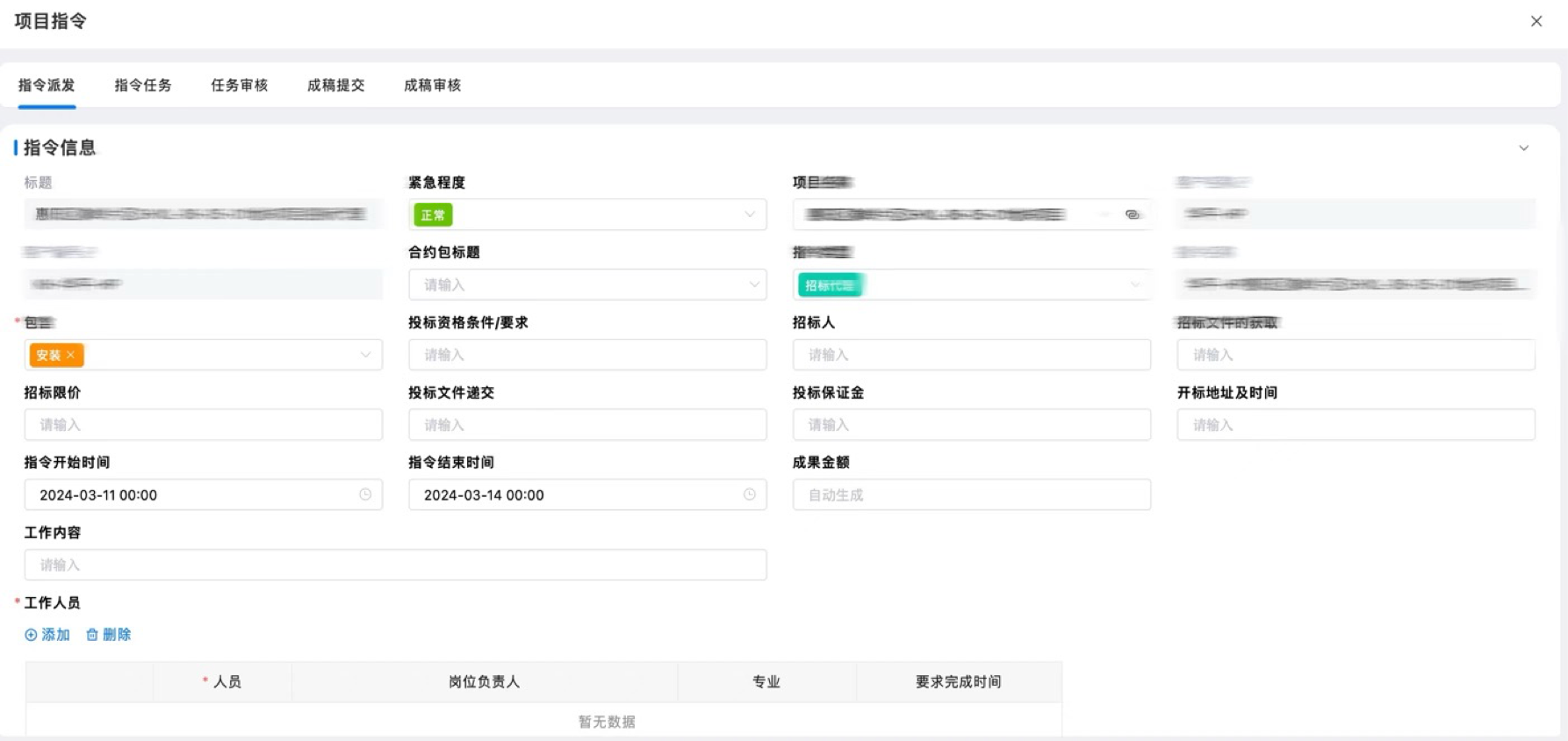Open the 任务审核 tab
Viewport: 1568px width, 741px height.
tap(239, 85)
